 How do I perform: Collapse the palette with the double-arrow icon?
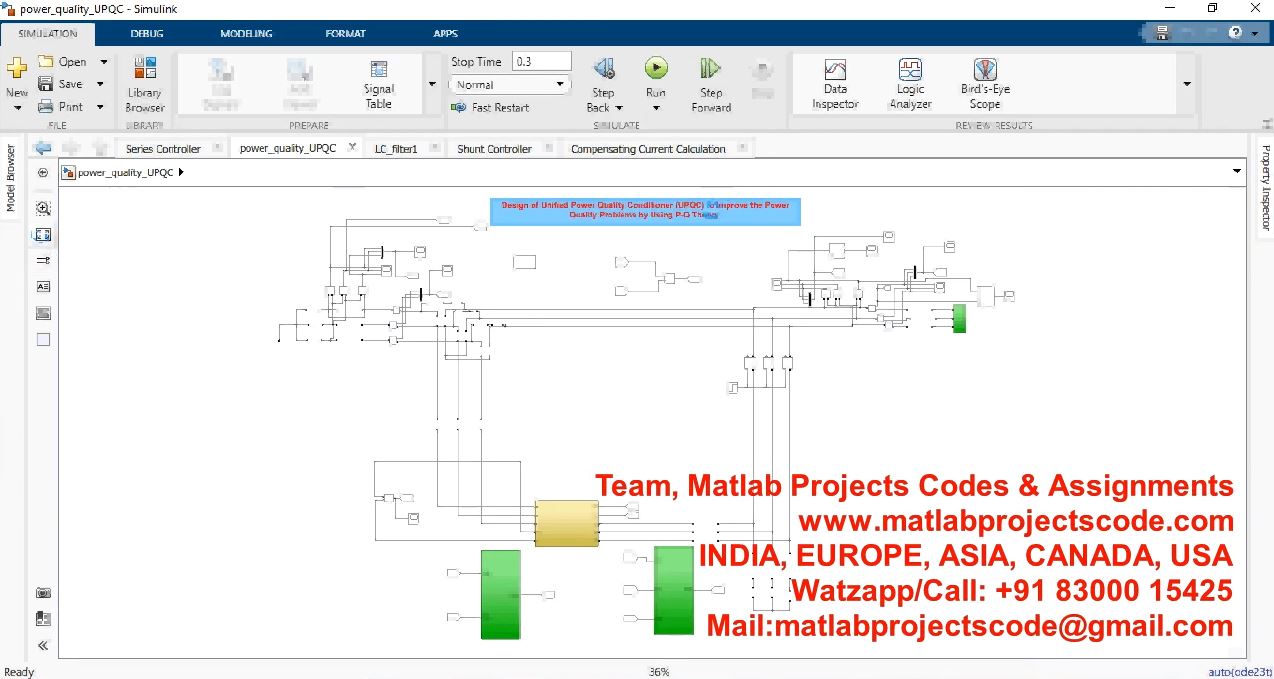43,645
